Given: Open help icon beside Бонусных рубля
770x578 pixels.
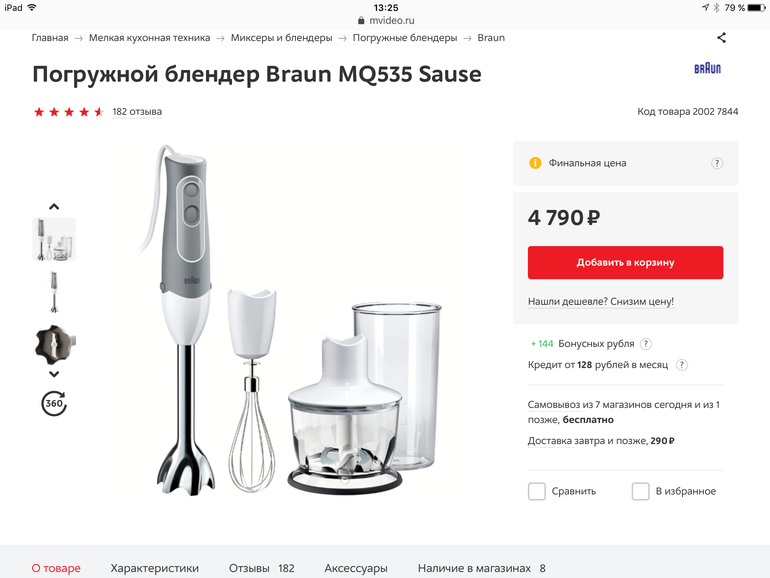Looking at the screenshot, I should click(646, 343).
